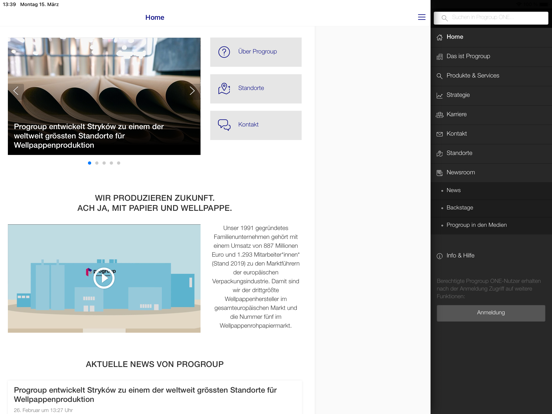Click the Info & Hilfe info icon

(439, 256)
